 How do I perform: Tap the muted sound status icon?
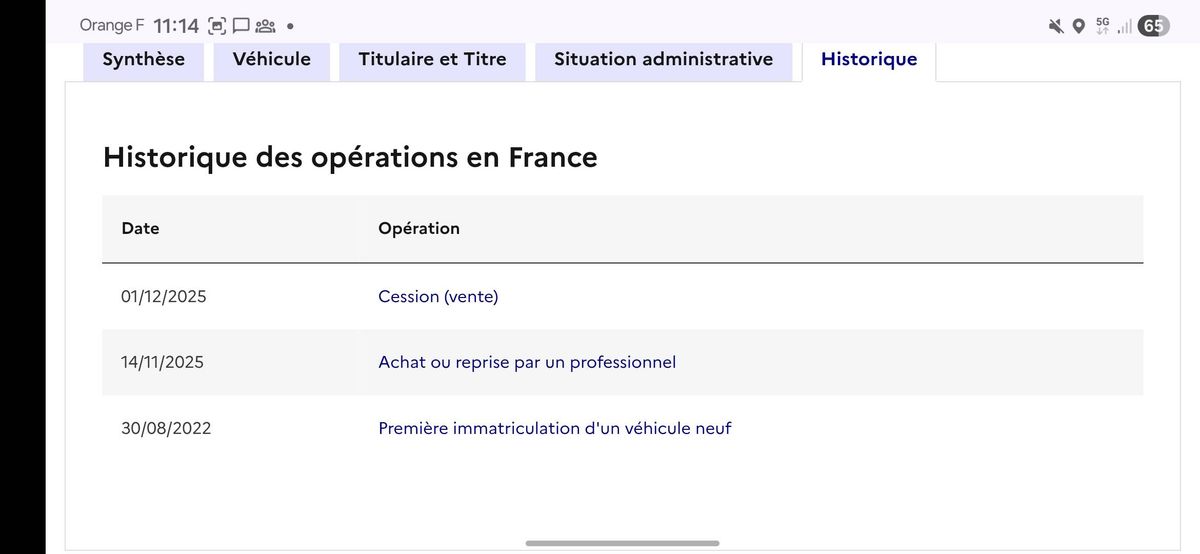[x=1056, y=26]
